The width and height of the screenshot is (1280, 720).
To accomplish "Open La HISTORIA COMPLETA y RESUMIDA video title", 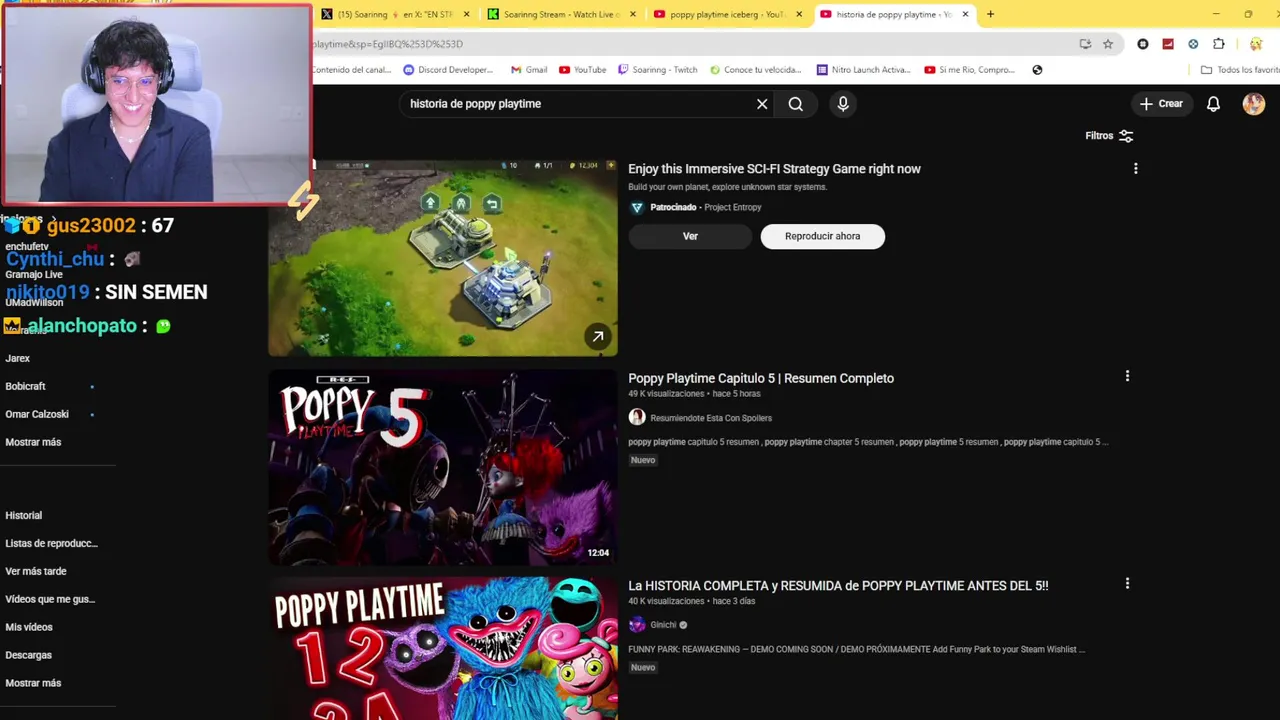I will click(838, 586).
